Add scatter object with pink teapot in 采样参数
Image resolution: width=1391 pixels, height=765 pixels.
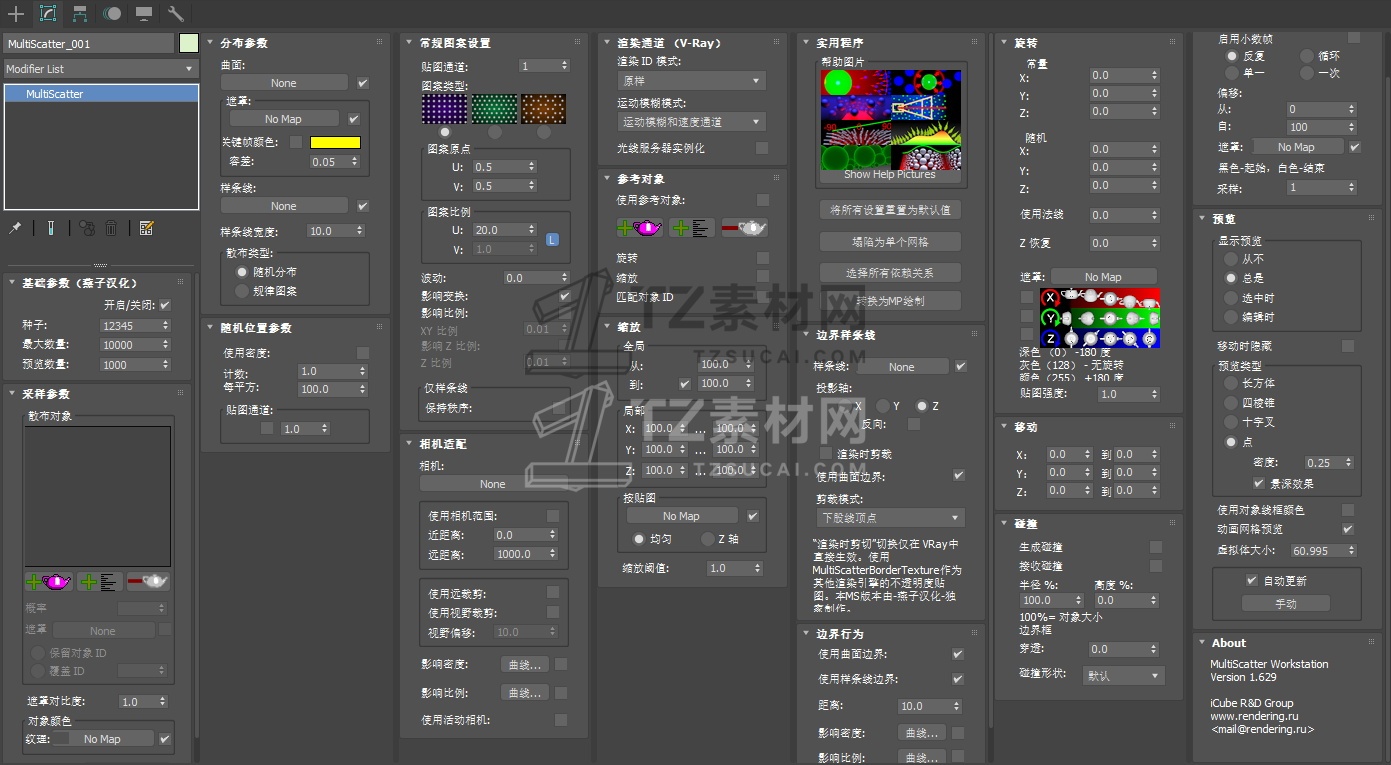pos(48,581)
